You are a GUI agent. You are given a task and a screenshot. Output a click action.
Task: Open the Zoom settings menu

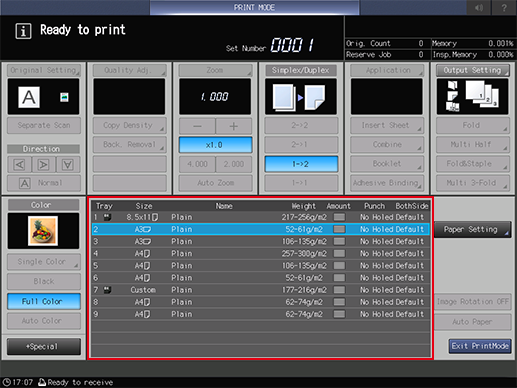coord(215,70)
